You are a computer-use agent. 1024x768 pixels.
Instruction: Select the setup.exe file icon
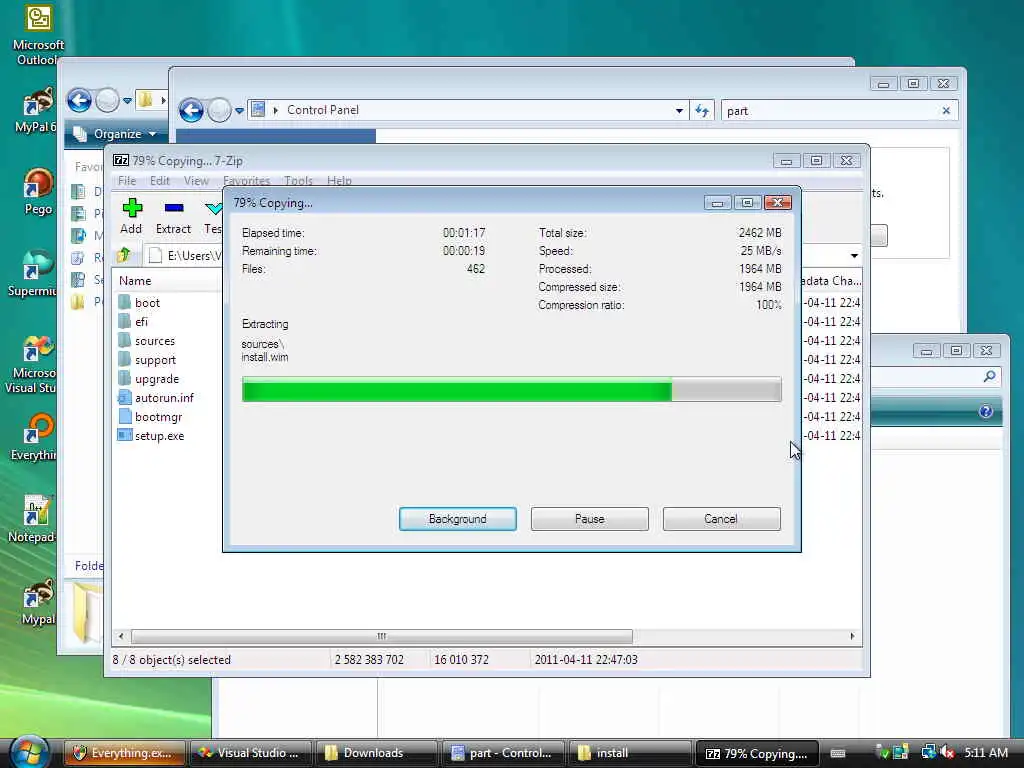point(125,435)
